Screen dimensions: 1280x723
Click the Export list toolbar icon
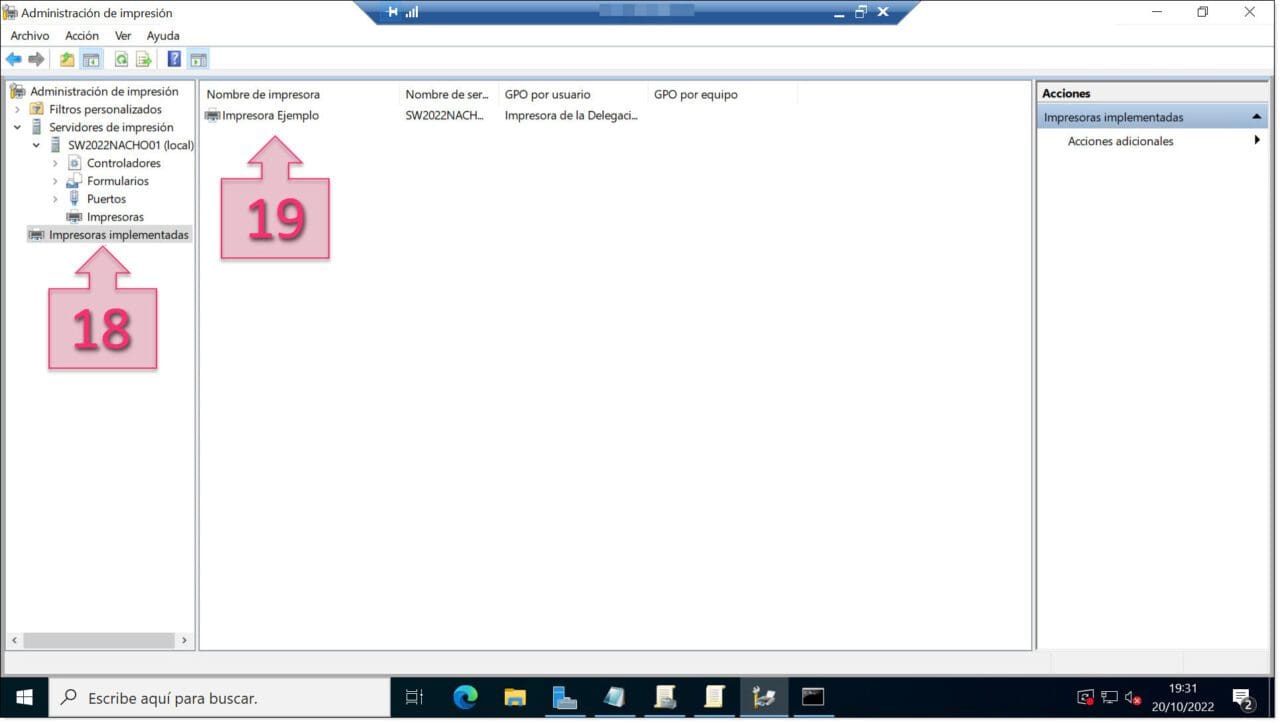144,60
